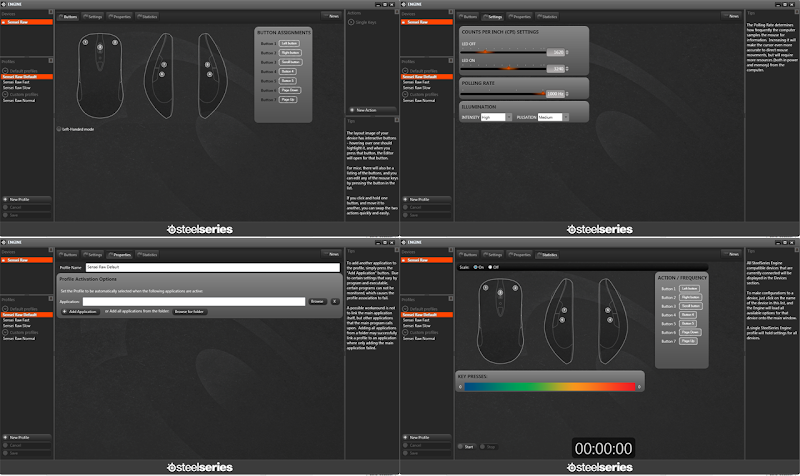
Task: Remove application with the X button
Action: pyautogui.click(x=335, y=302)
